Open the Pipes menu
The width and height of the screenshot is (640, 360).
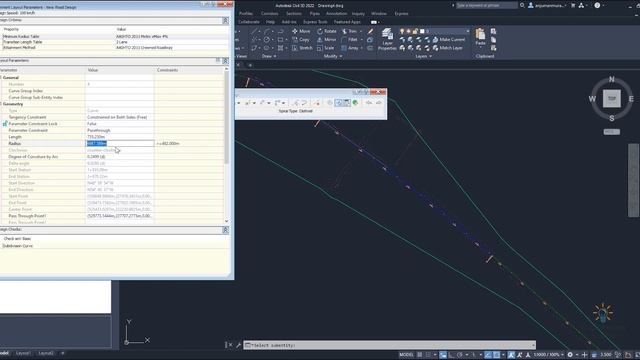(314, 13)
